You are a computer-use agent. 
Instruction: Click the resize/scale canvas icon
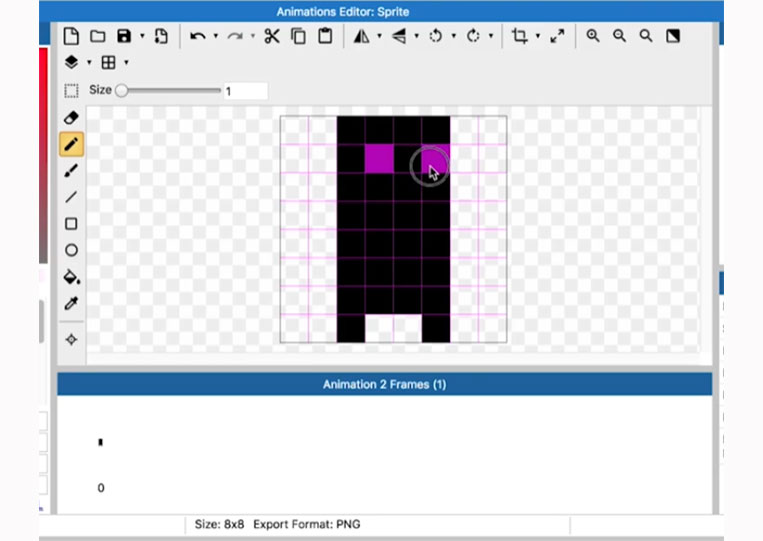557,36
